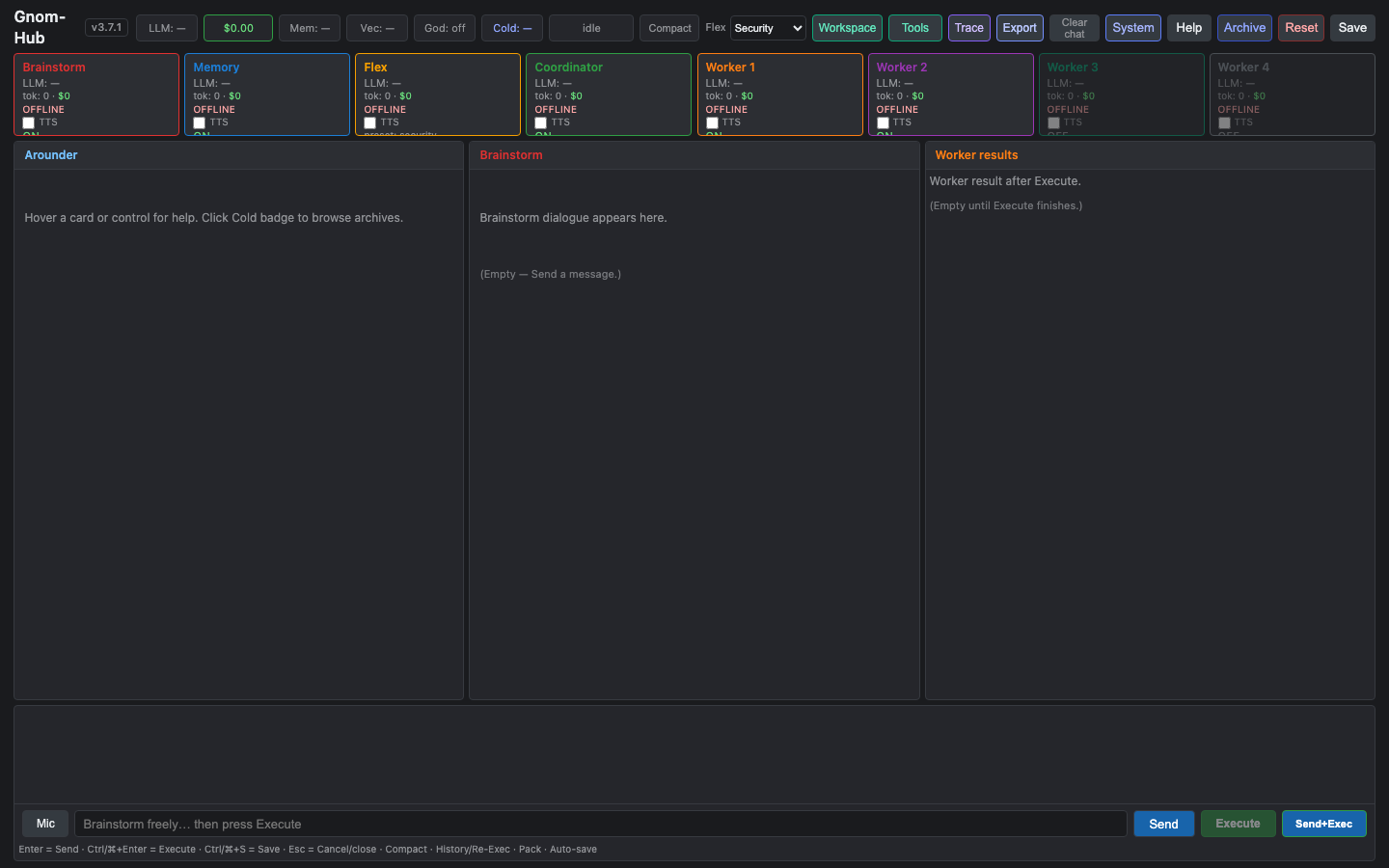Click the Save button
1389x868 pixels.
1352,28
